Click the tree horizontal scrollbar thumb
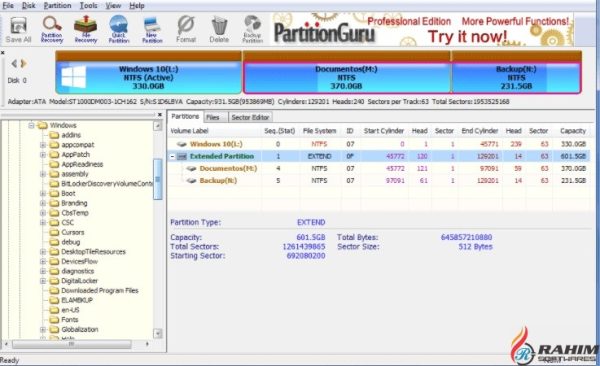Screen dimensions: 600x366 click(x=72, y=344)
